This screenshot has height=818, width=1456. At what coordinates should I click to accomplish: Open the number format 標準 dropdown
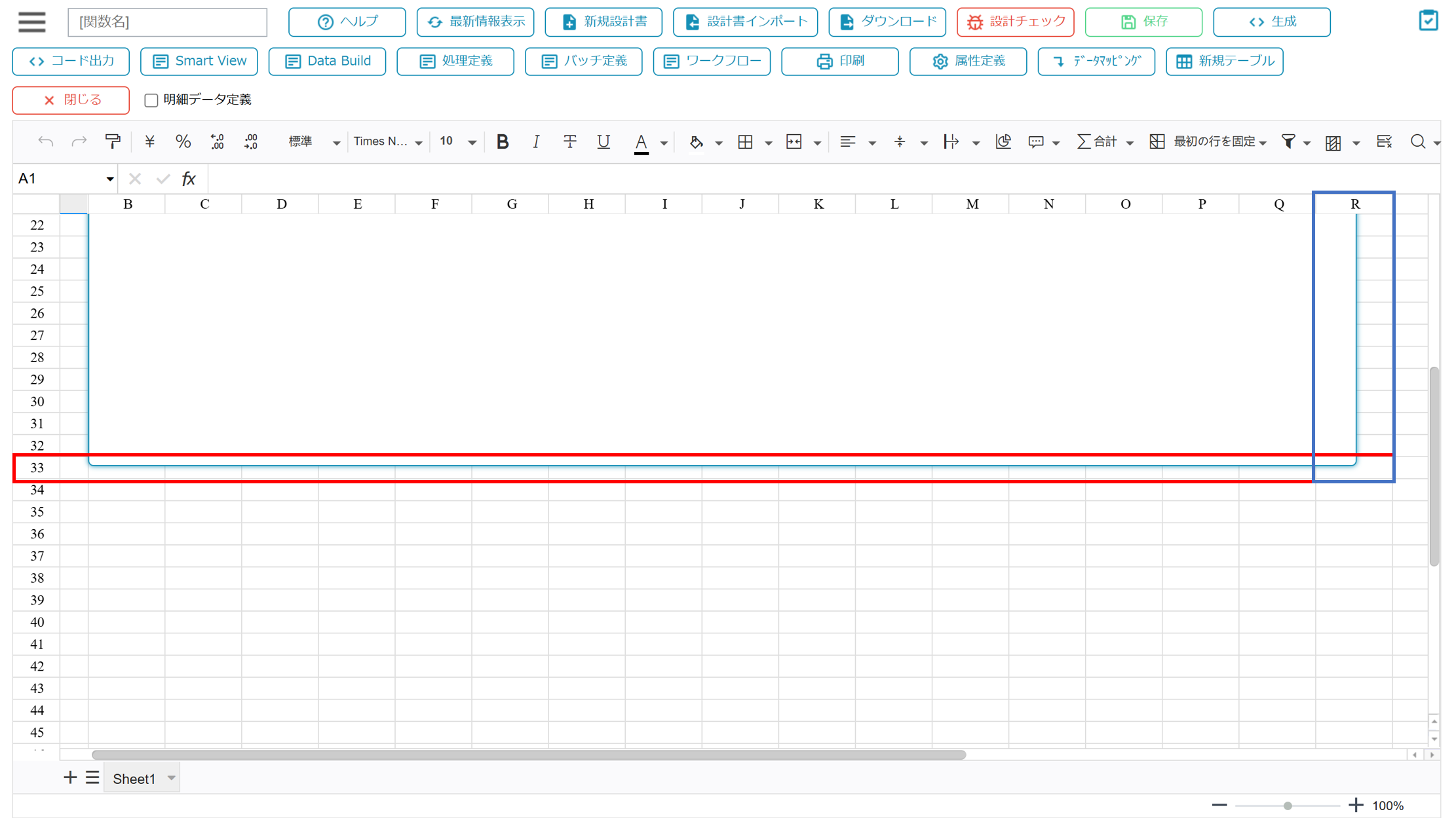[314, 141]
